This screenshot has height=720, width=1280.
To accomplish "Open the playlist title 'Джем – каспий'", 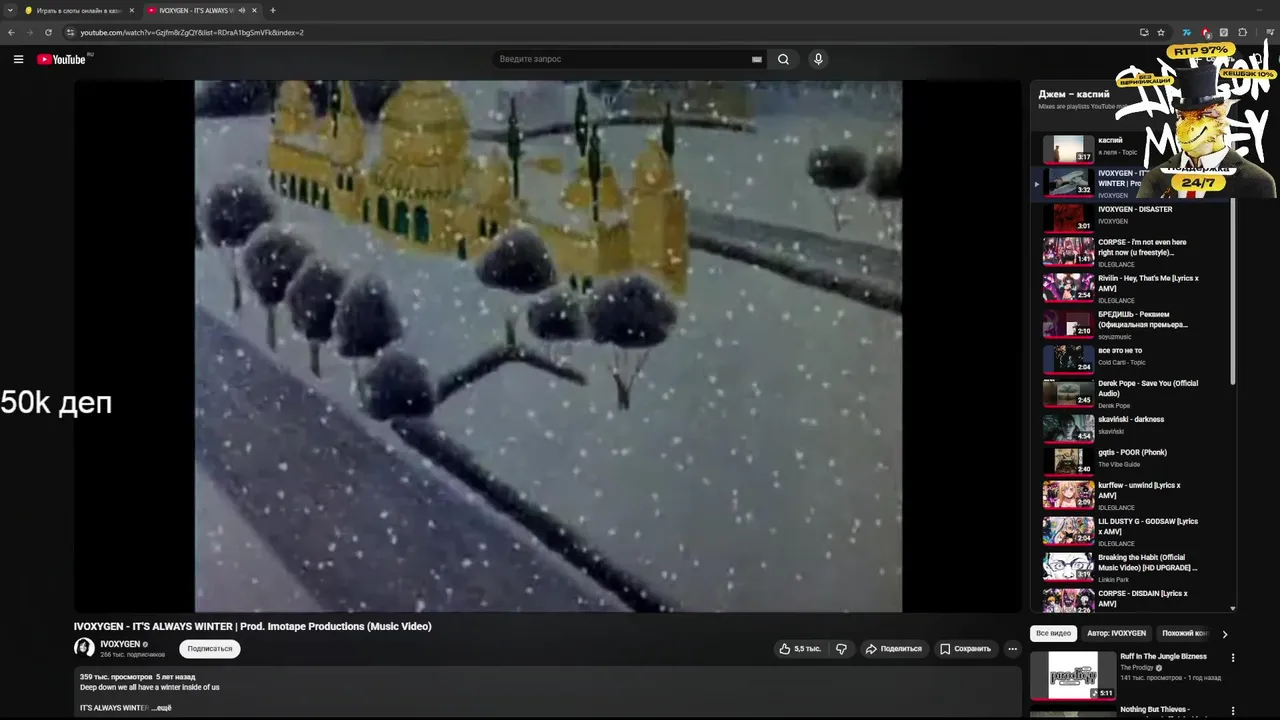I will 1074,94.
